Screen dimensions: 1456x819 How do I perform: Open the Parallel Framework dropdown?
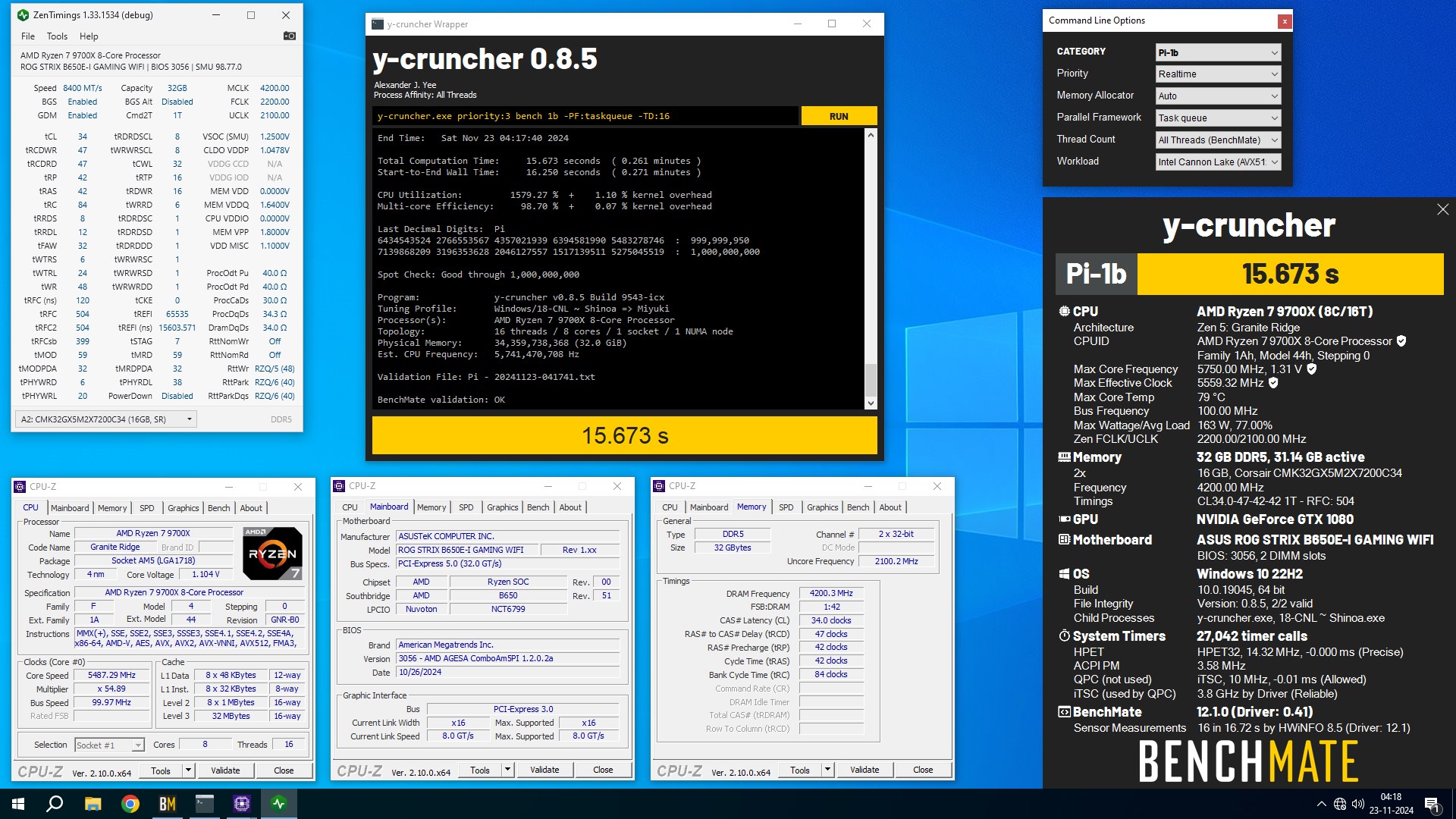[1218, 118]
